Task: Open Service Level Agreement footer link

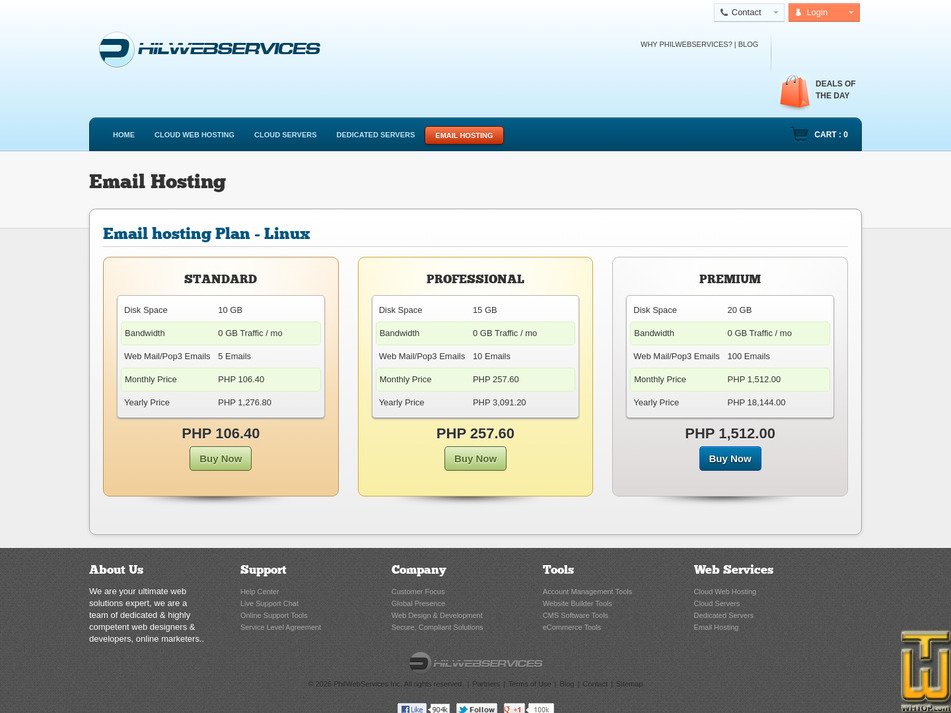Action: click(280, 628)
